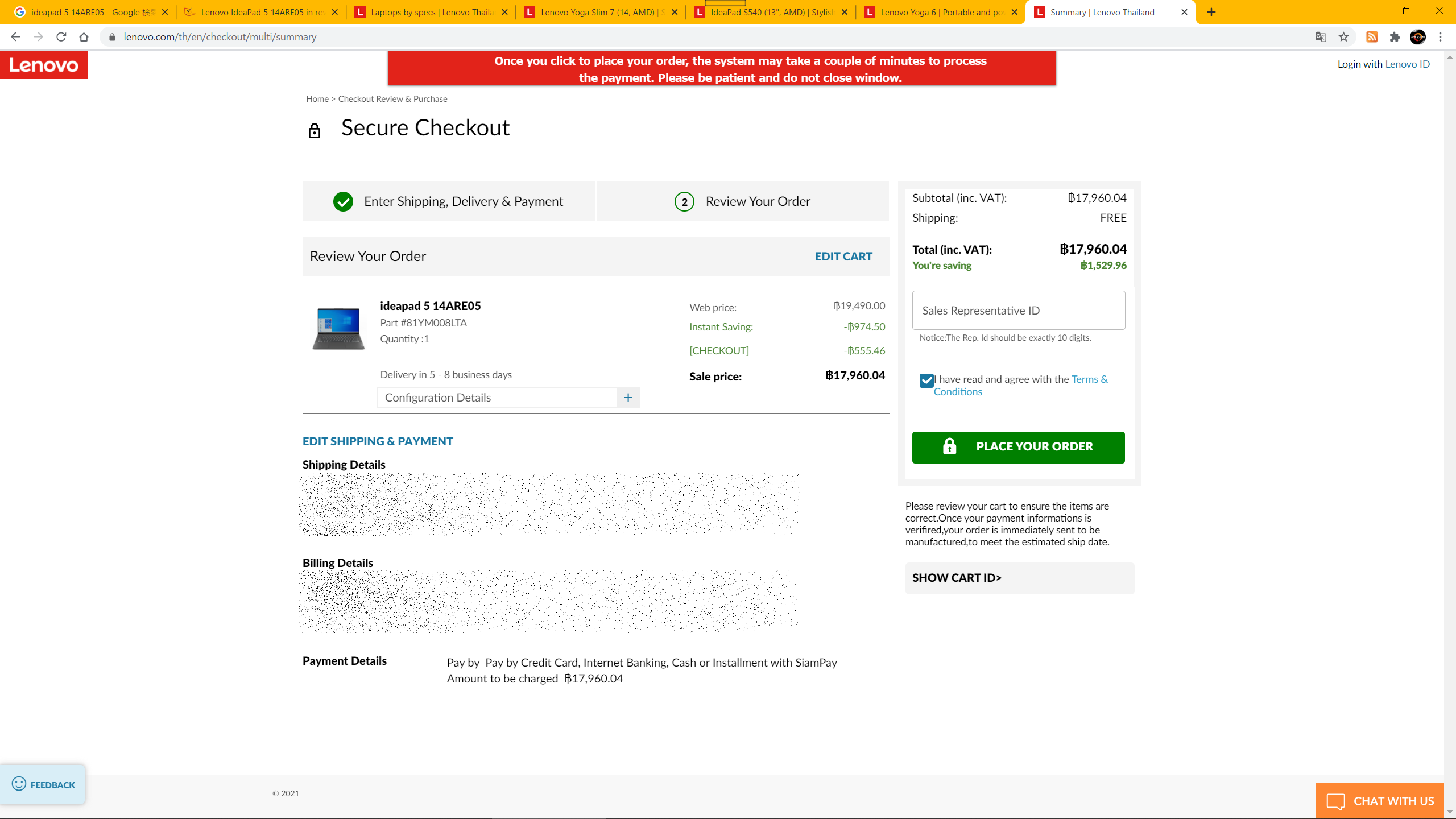Click Home breadcrumb link

coord(317,99)
